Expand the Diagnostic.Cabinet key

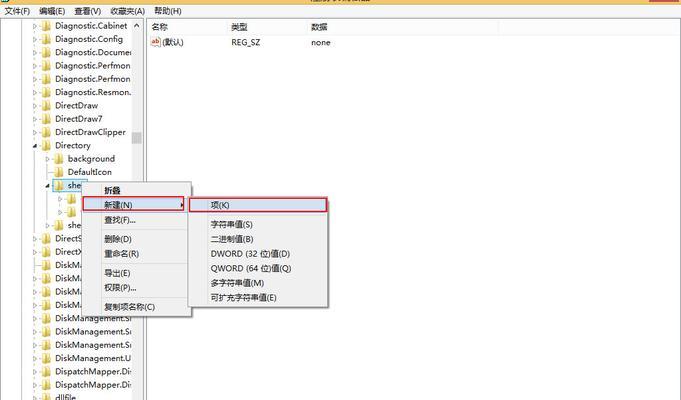click(35, 26)
